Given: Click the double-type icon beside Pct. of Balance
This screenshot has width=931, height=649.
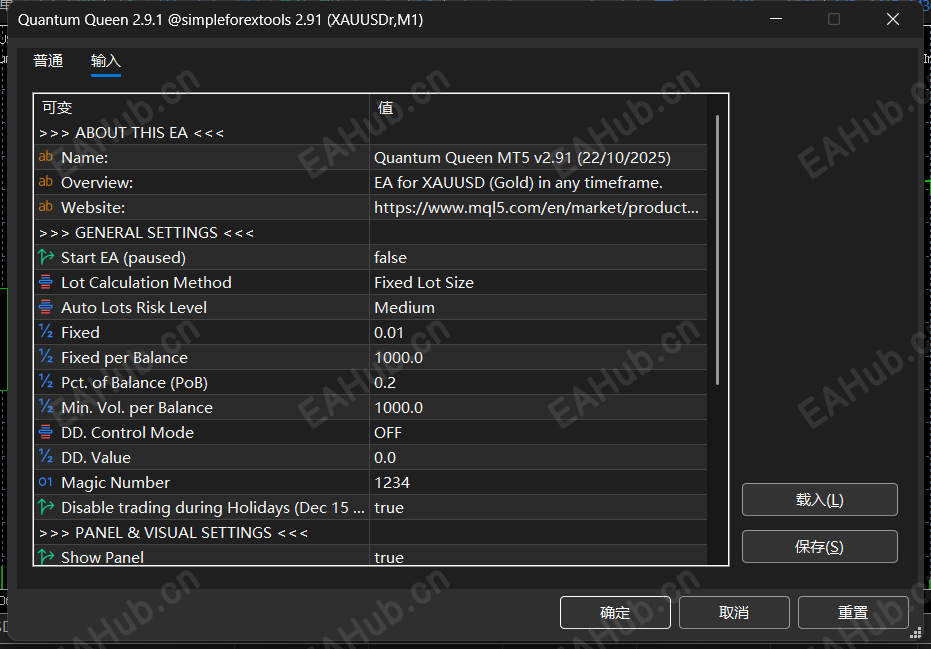Looking at the screenshot, I should (x=46, y=381).
